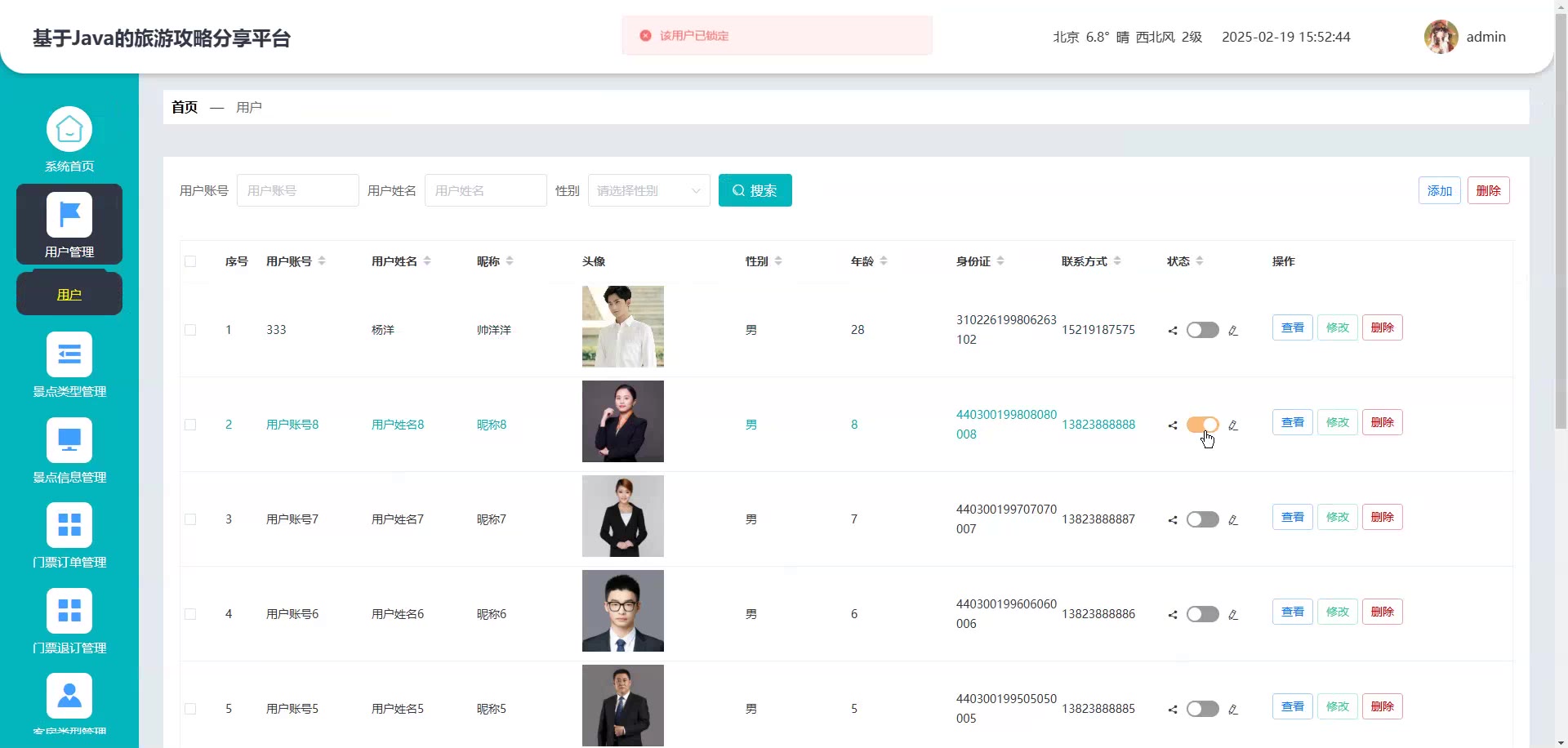Screen dimensions: 1568x748
Task: Check the row checkbox for 用户账号8
Action: (x=190, y=425)
